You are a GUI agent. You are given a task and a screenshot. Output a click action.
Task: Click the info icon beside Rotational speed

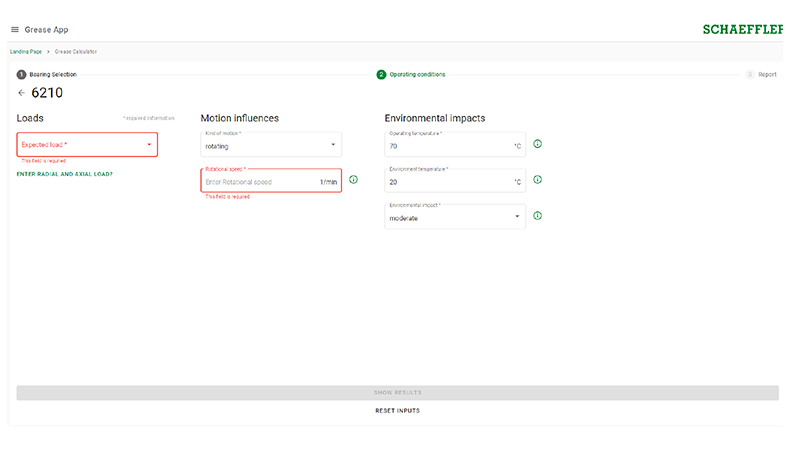pyautogui.click(x=353, y=180)
